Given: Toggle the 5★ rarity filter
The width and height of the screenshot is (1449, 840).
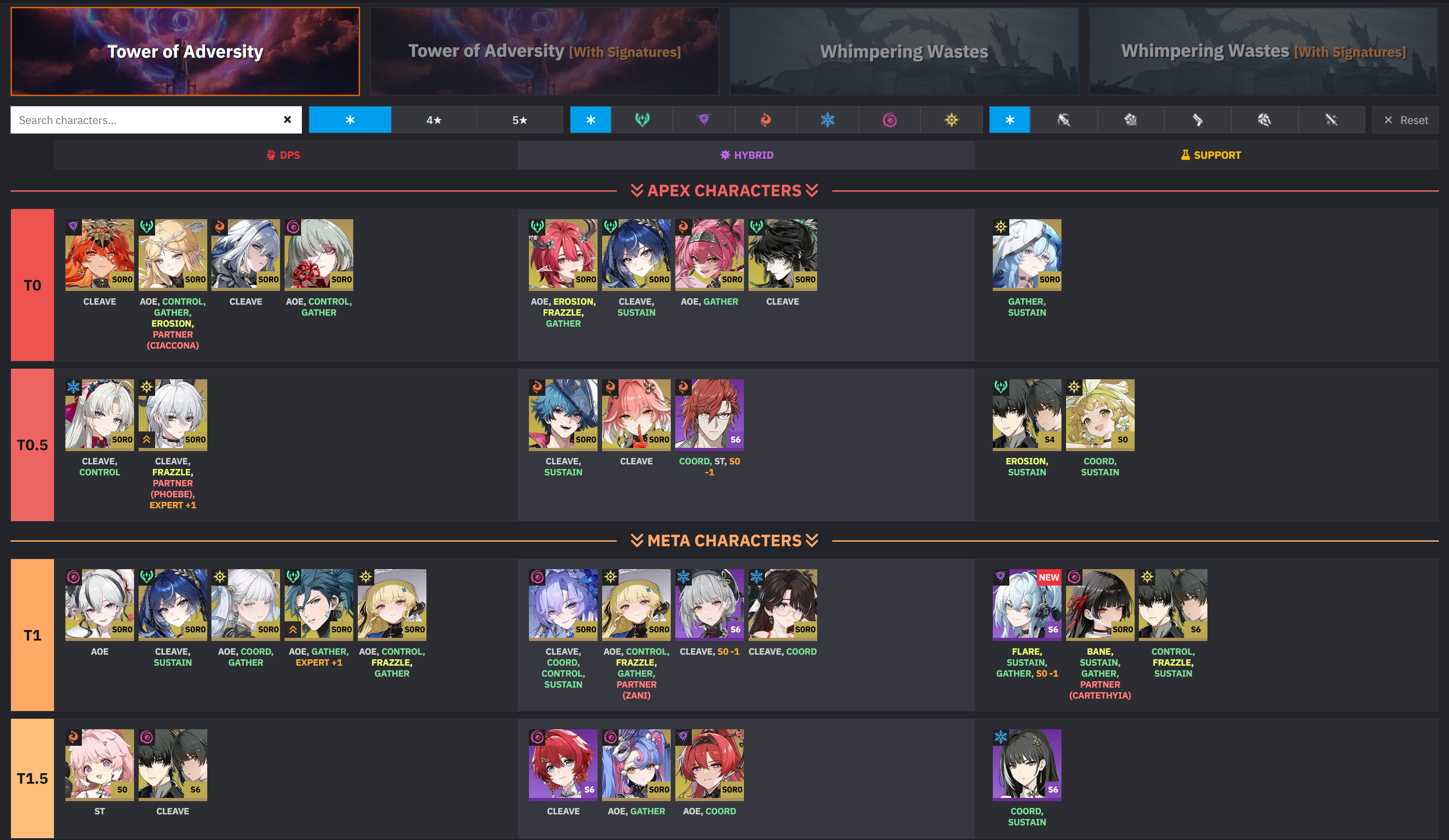Looking at the screenshot, I should [520, 119].
